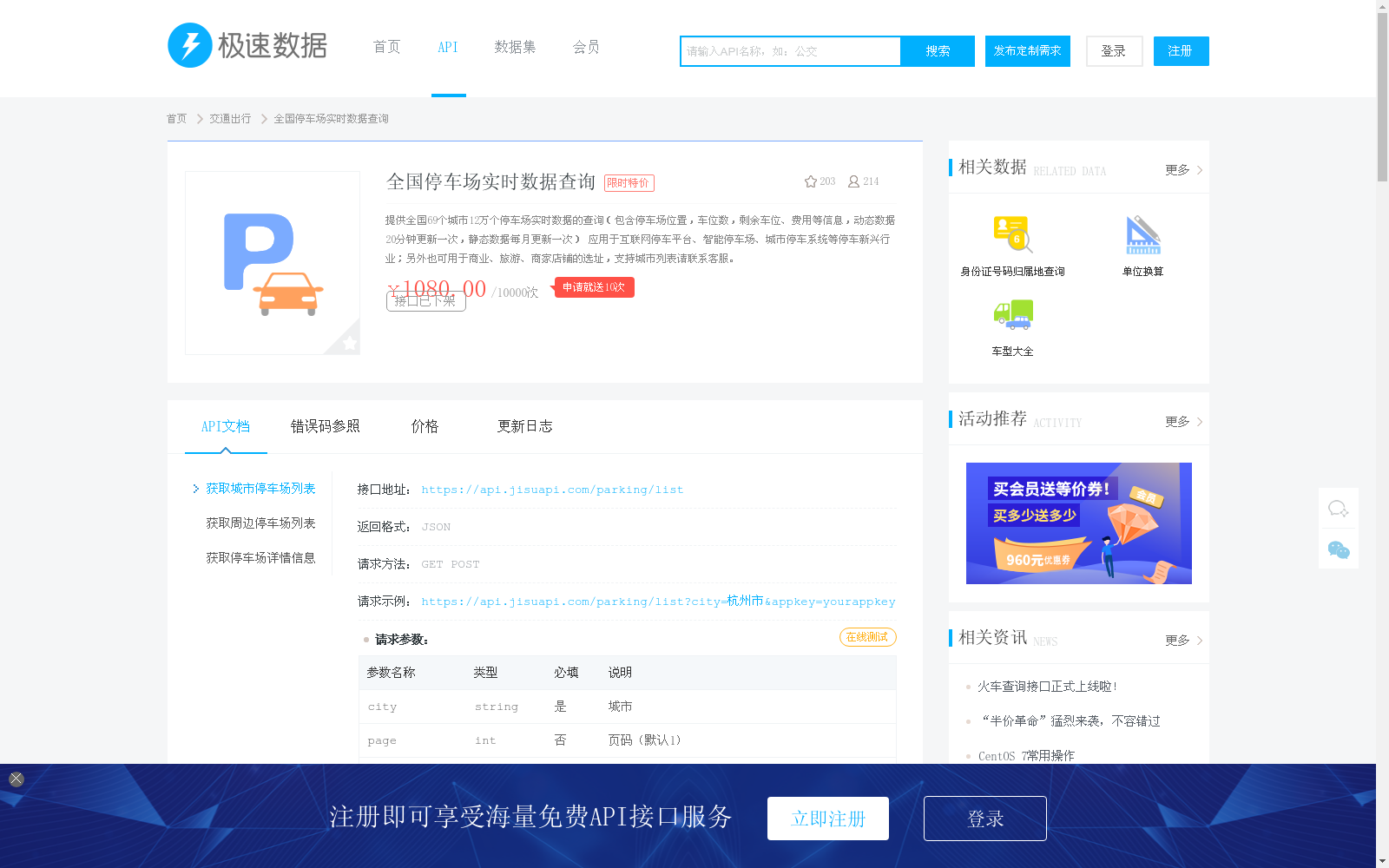Click the 在线测试 button

866,636
